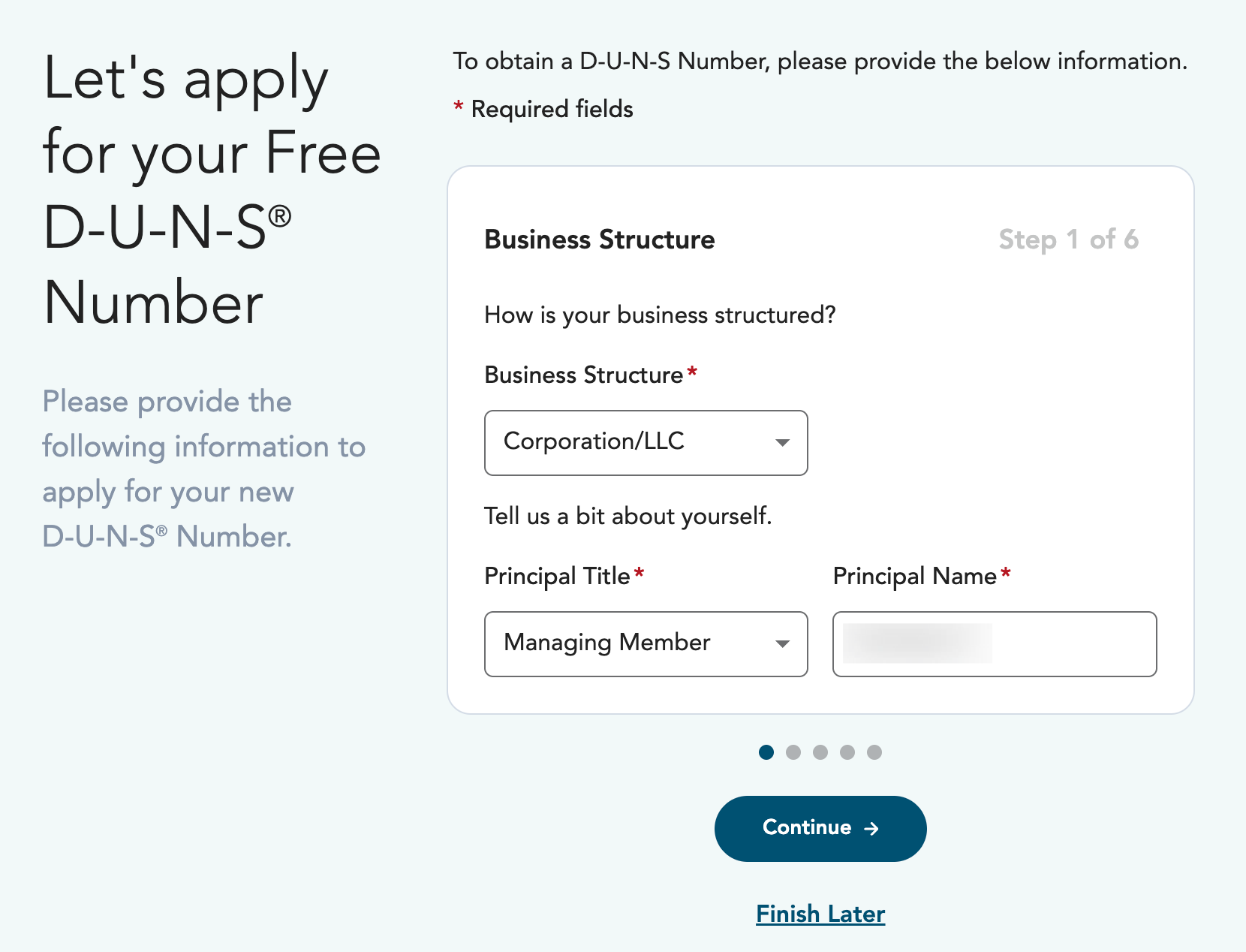Click the Business Structure field label
The height and width of the screenshot is (952, 1246).
click(x=584, y=375)
